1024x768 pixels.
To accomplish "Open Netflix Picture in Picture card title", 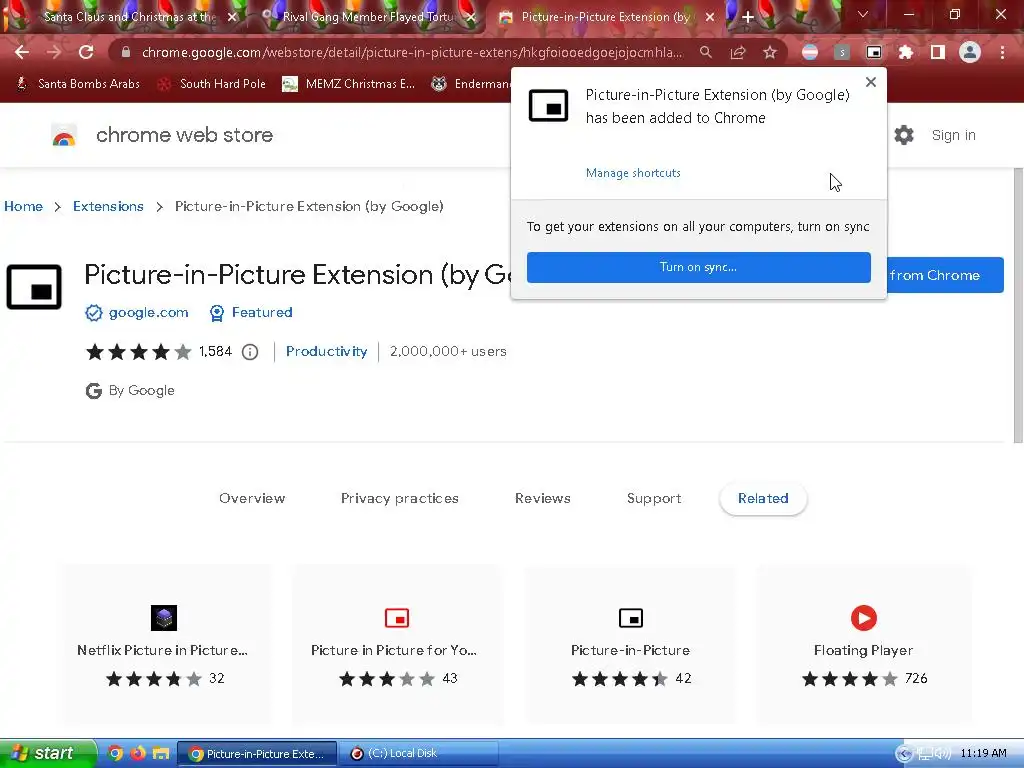I will (163, 650).
